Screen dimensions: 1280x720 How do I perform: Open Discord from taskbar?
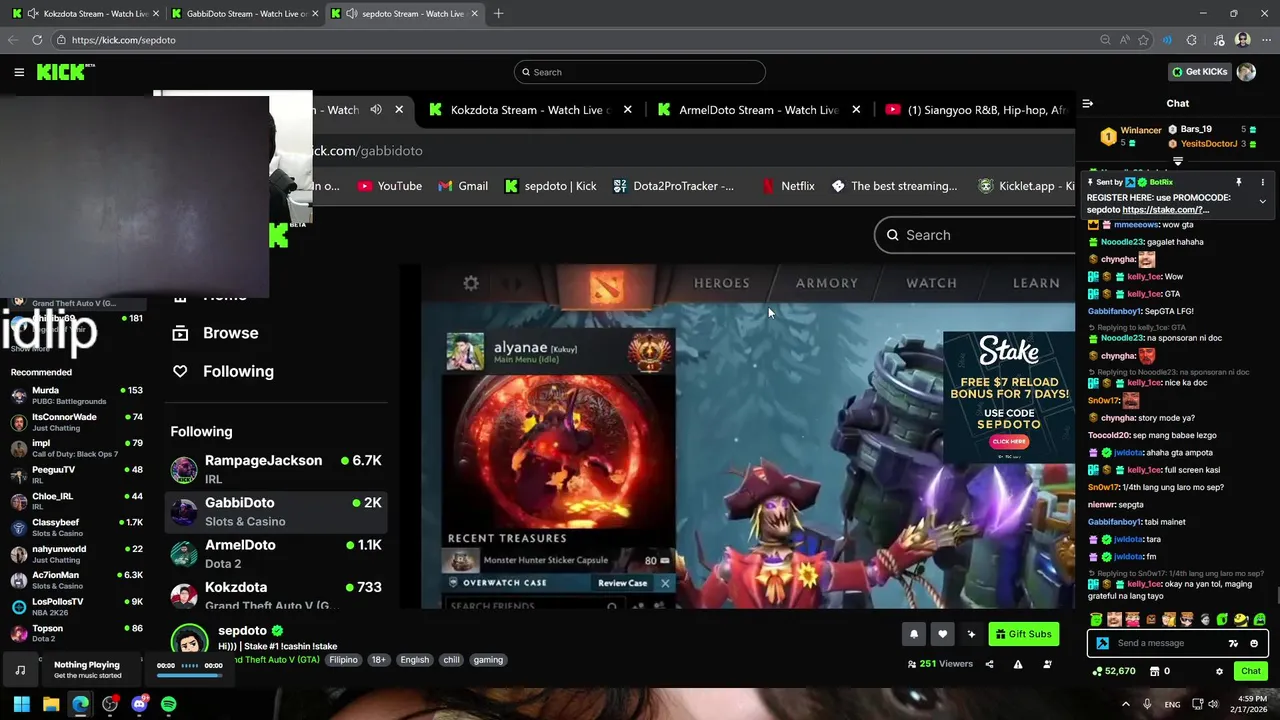[x=139, y=704]
